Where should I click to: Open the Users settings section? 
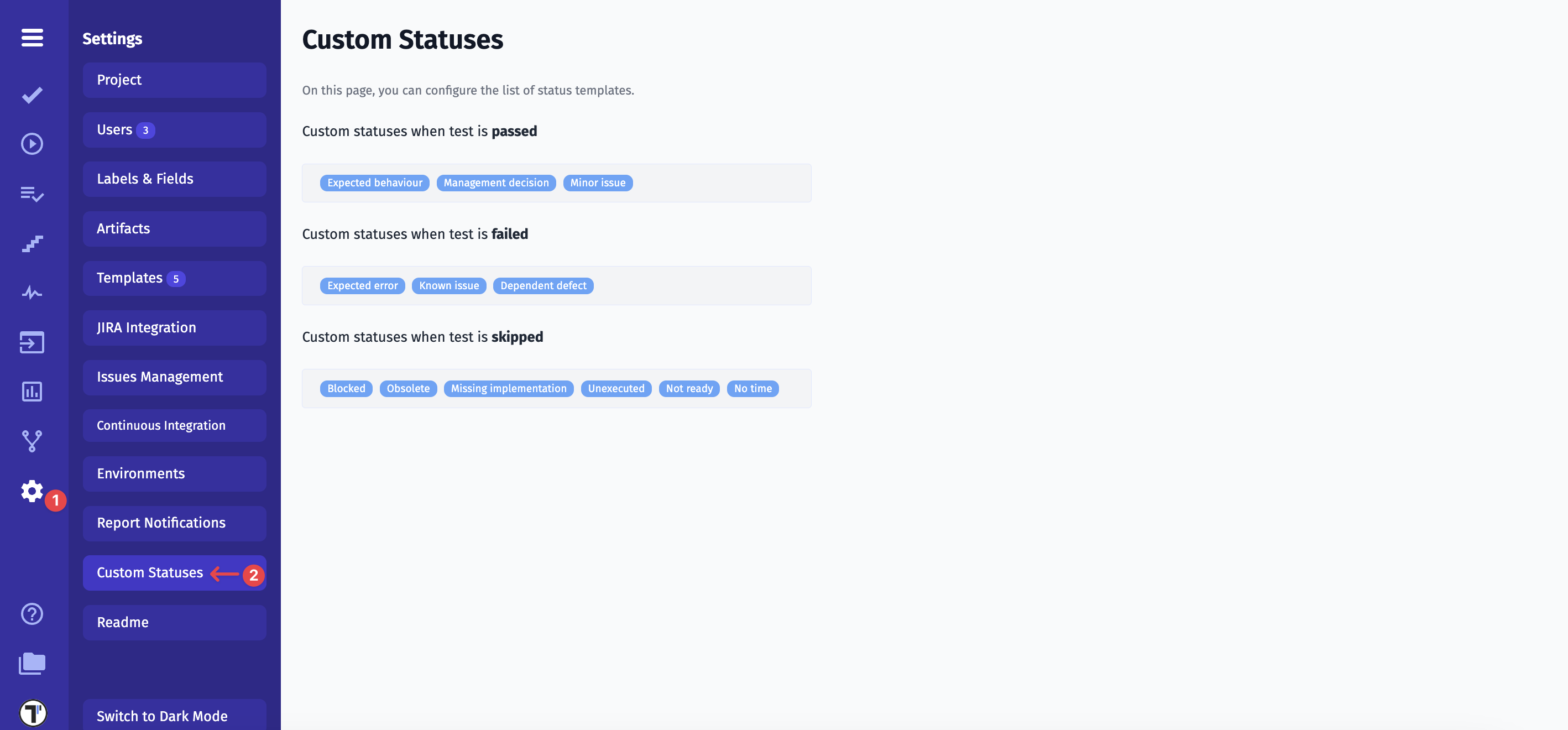(175, 129)
